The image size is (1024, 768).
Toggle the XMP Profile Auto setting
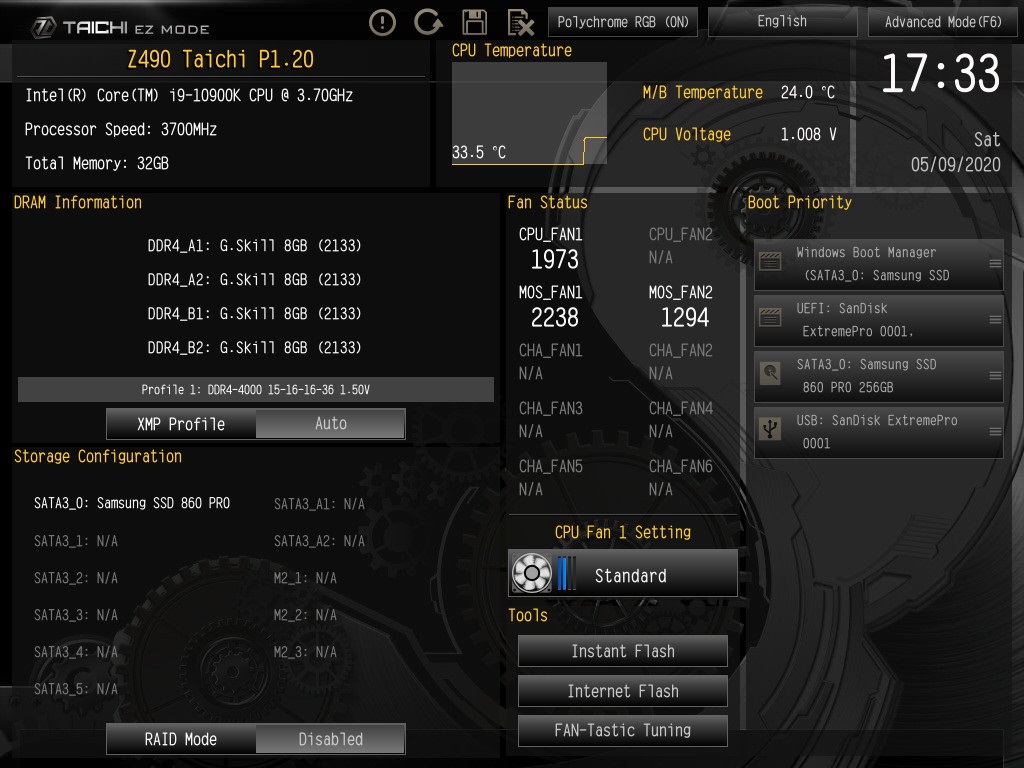(x=256, y=424)
